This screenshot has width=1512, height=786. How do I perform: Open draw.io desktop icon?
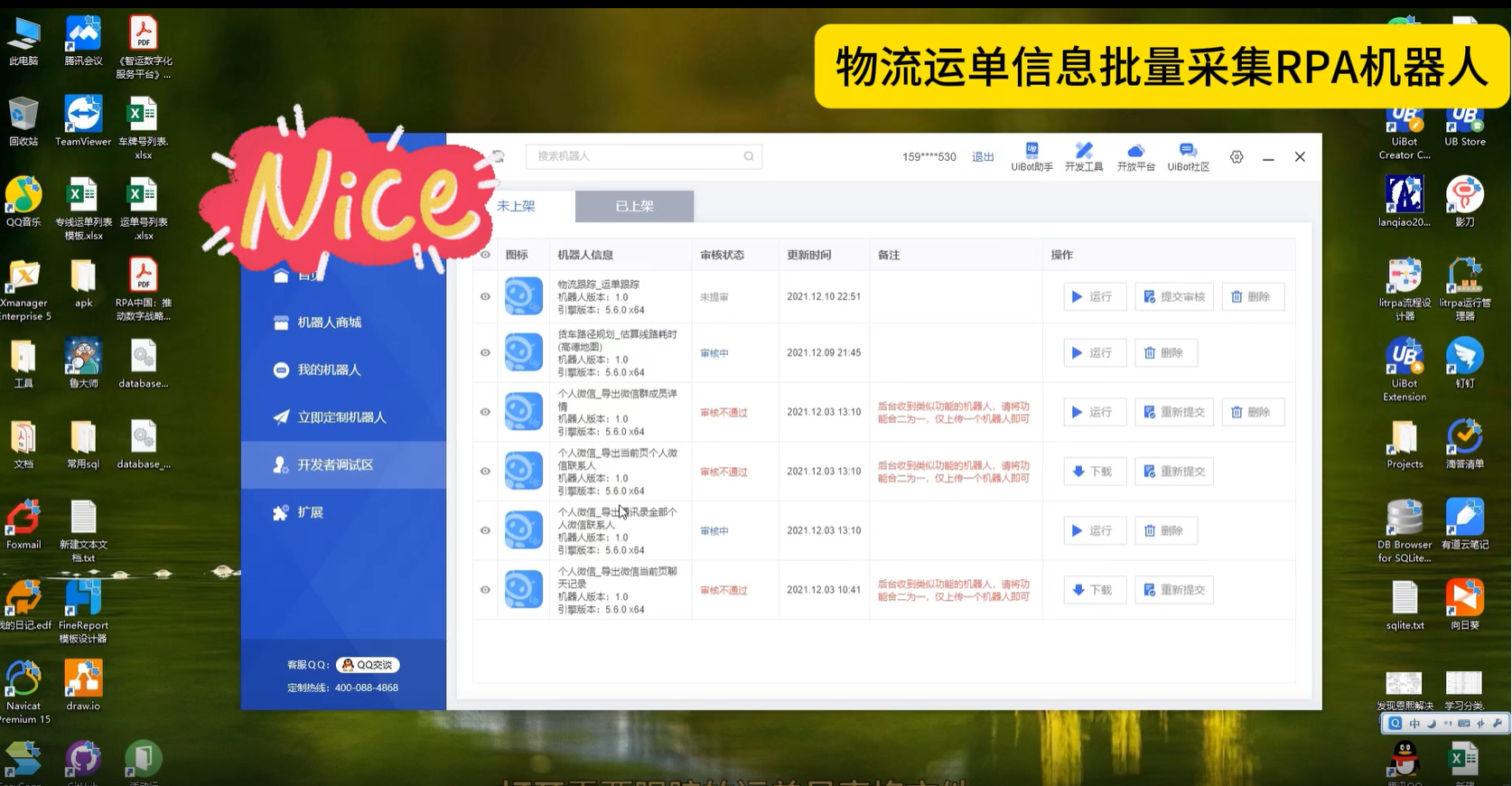[83, 686]
